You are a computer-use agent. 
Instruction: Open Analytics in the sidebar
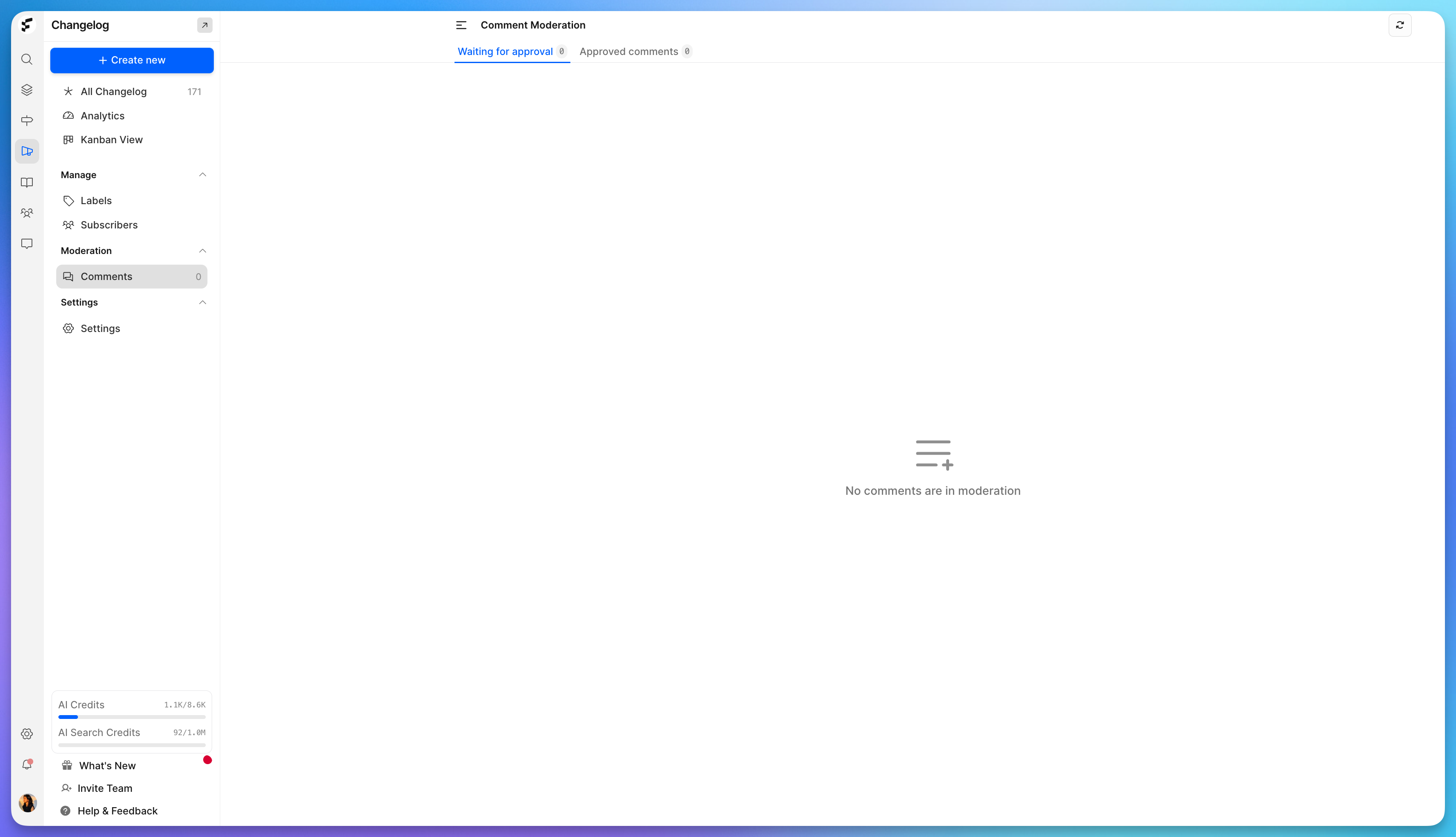click(132, 116)
